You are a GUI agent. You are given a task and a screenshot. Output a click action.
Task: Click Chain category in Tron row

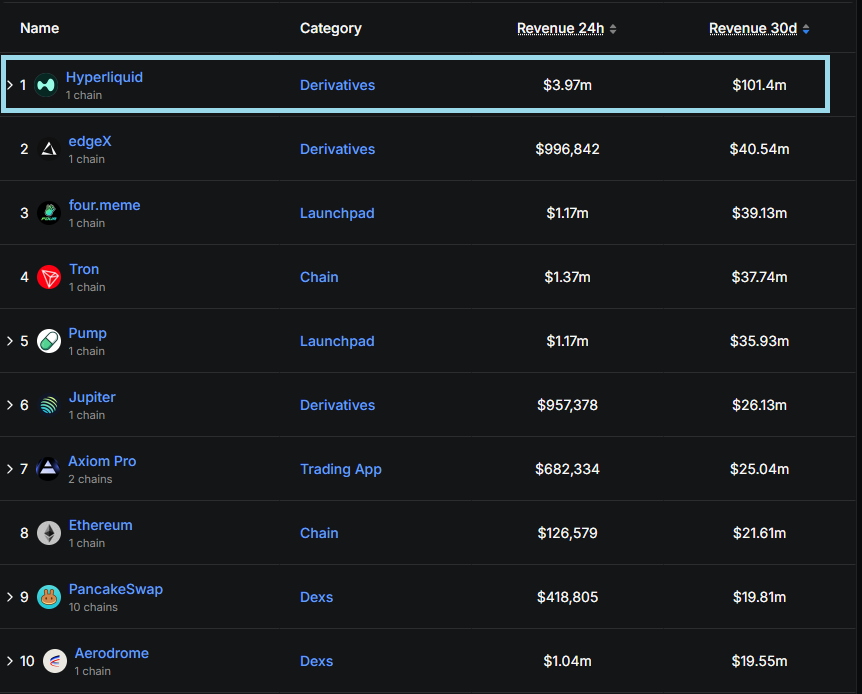click(x=319, y=277)
